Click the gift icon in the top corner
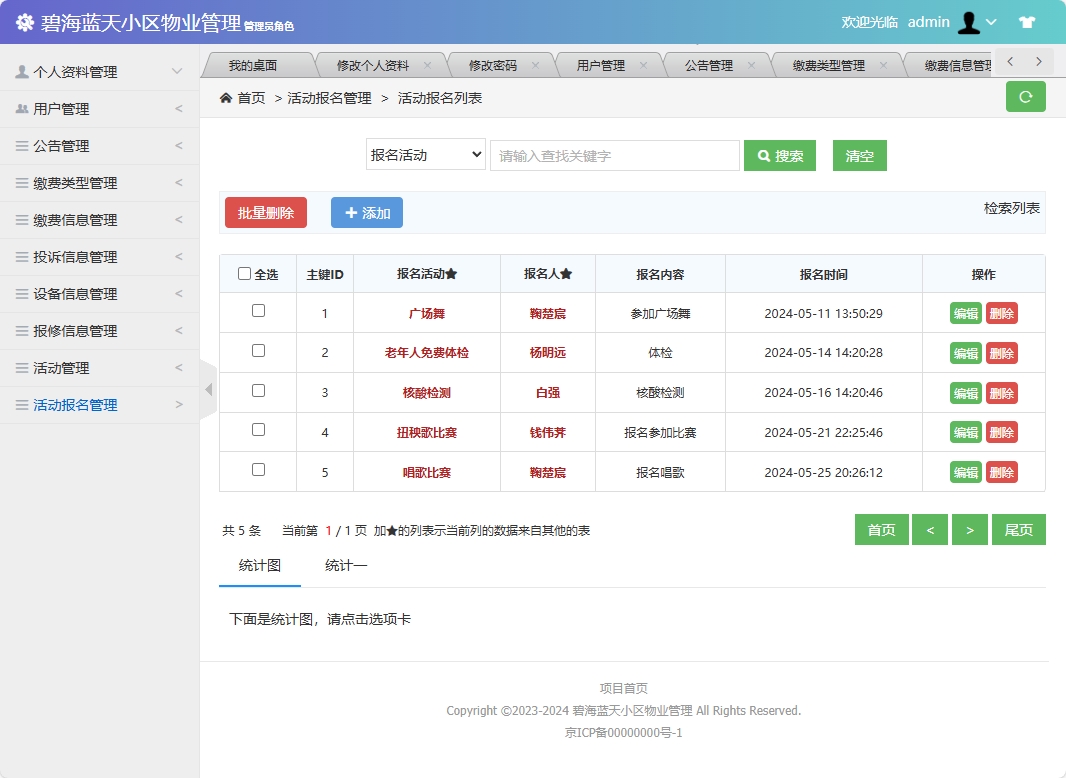 click(x=1028, y=22)
